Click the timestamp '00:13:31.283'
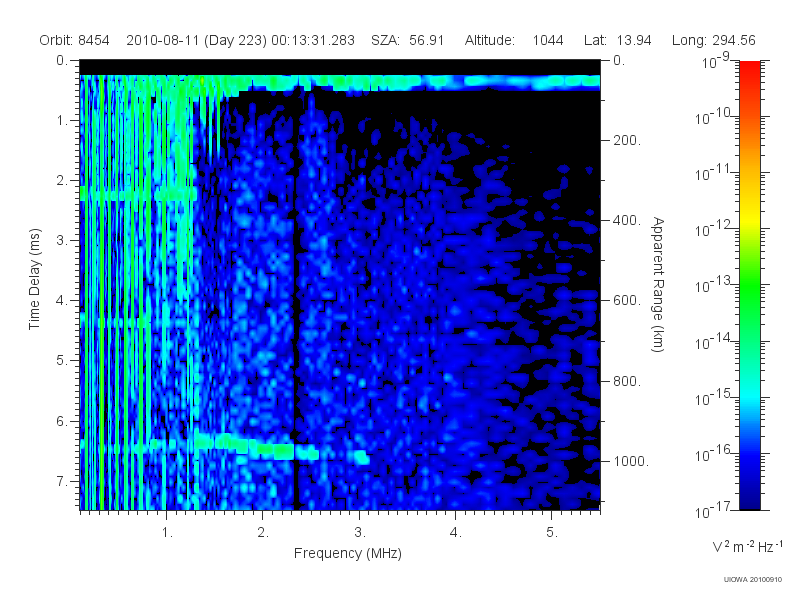The height and width of the screenshot is (600, 800). [313, 40]
